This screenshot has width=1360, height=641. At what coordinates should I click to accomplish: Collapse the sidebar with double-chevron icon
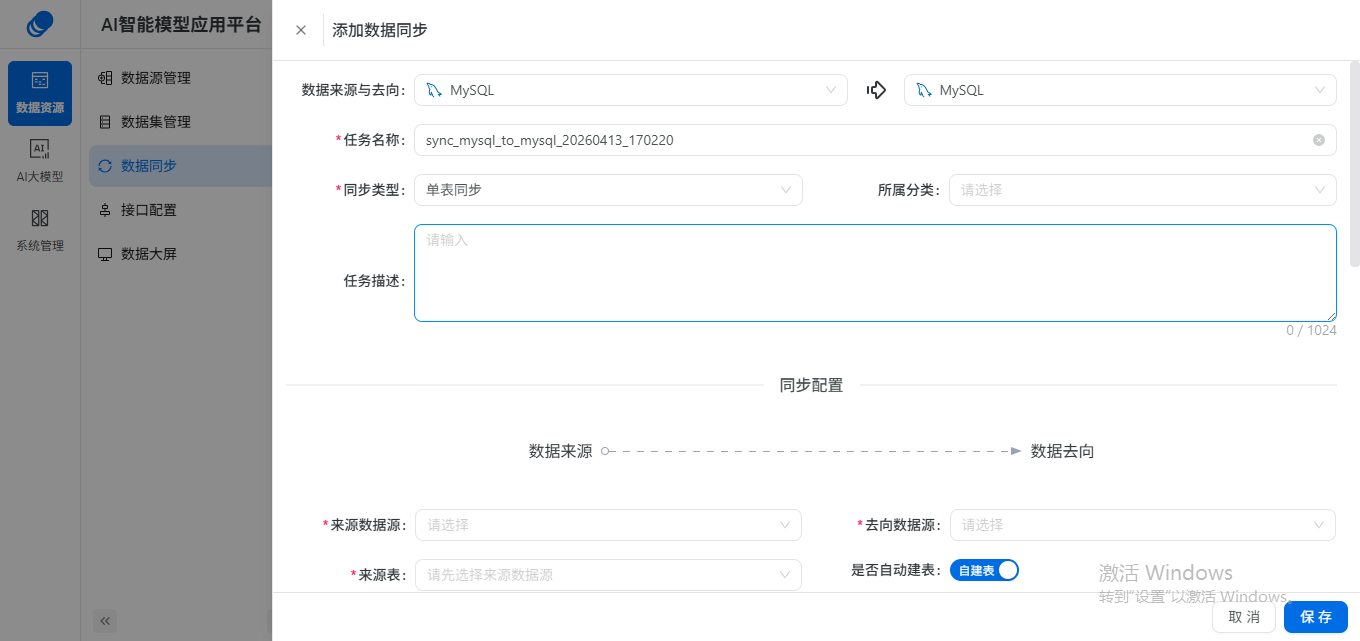(x=106, y=621)
